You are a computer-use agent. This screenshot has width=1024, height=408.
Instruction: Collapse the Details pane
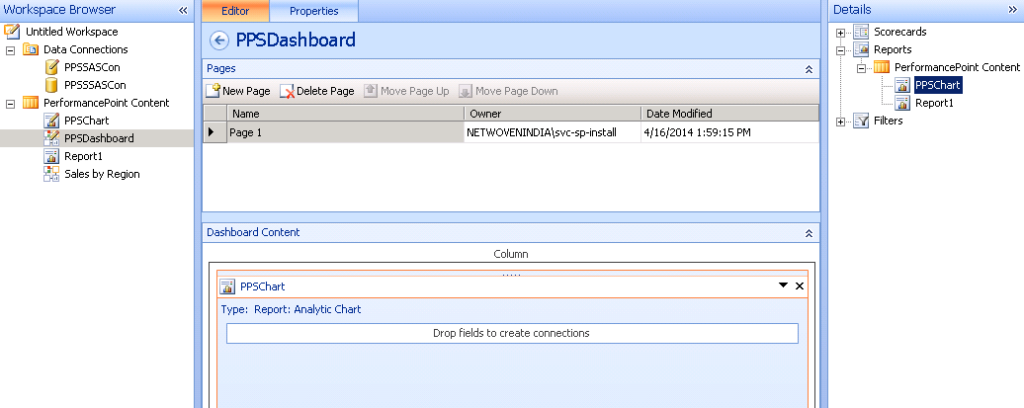coord(1013,10)
